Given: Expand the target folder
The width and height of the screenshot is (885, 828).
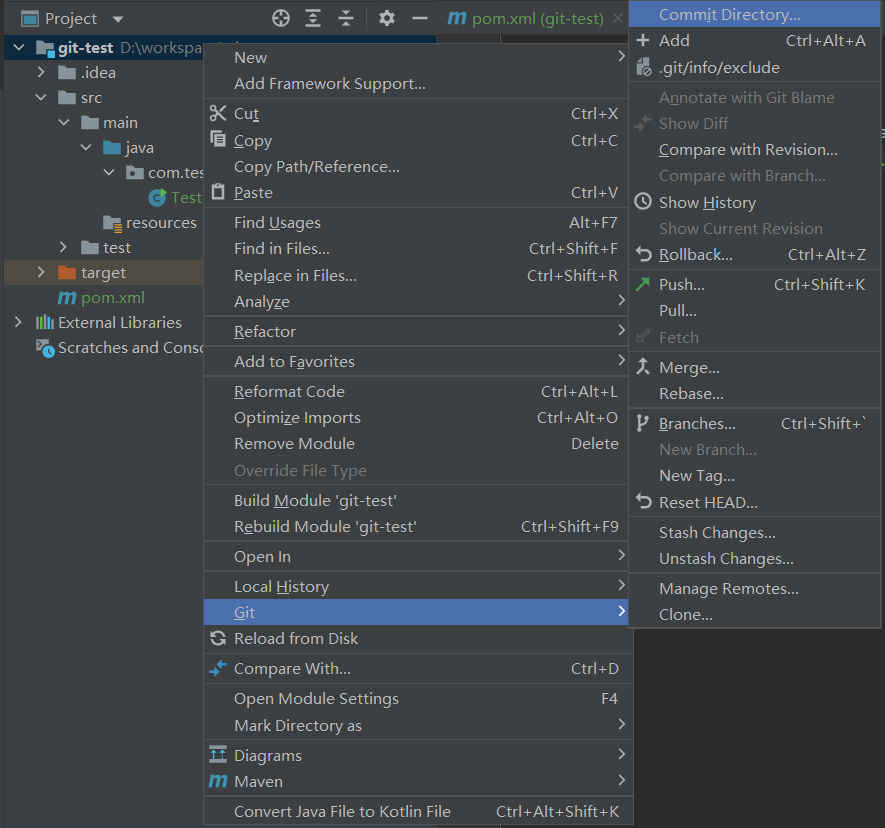Looking at the screenshot, I should (41, 272).
